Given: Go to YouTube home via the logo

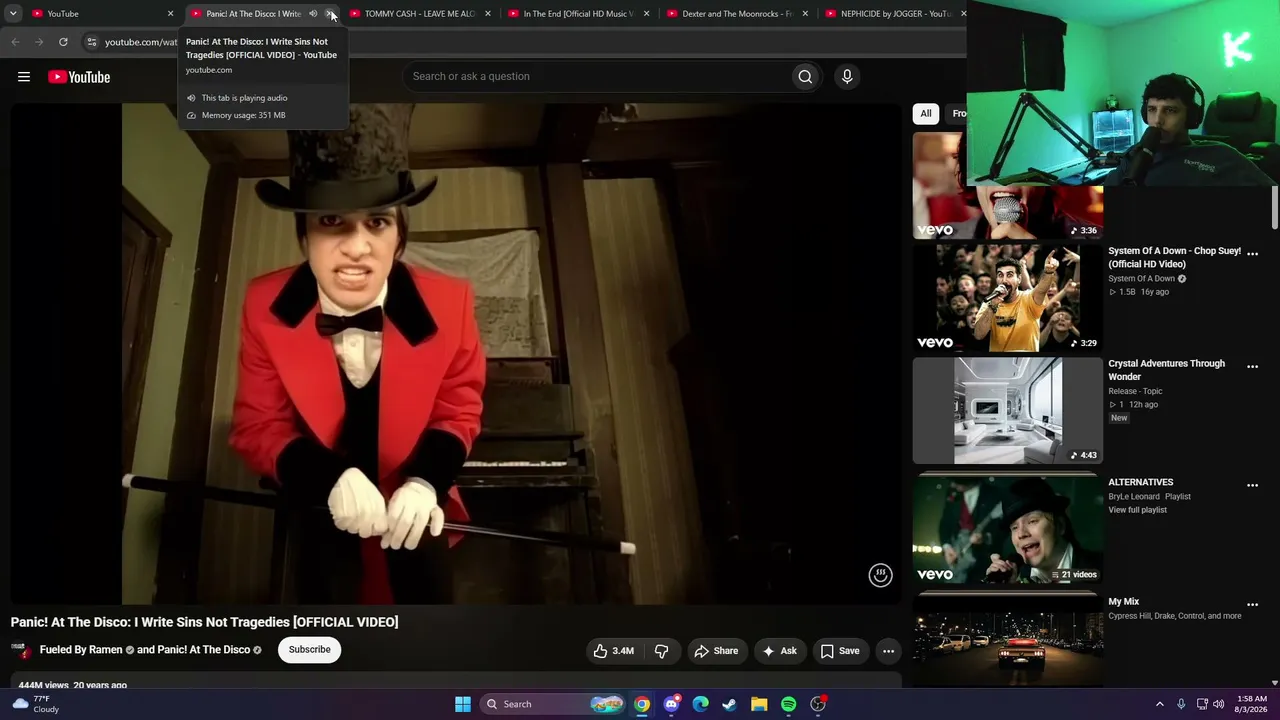Looking at the screenshot, I should tap(79, 77).
